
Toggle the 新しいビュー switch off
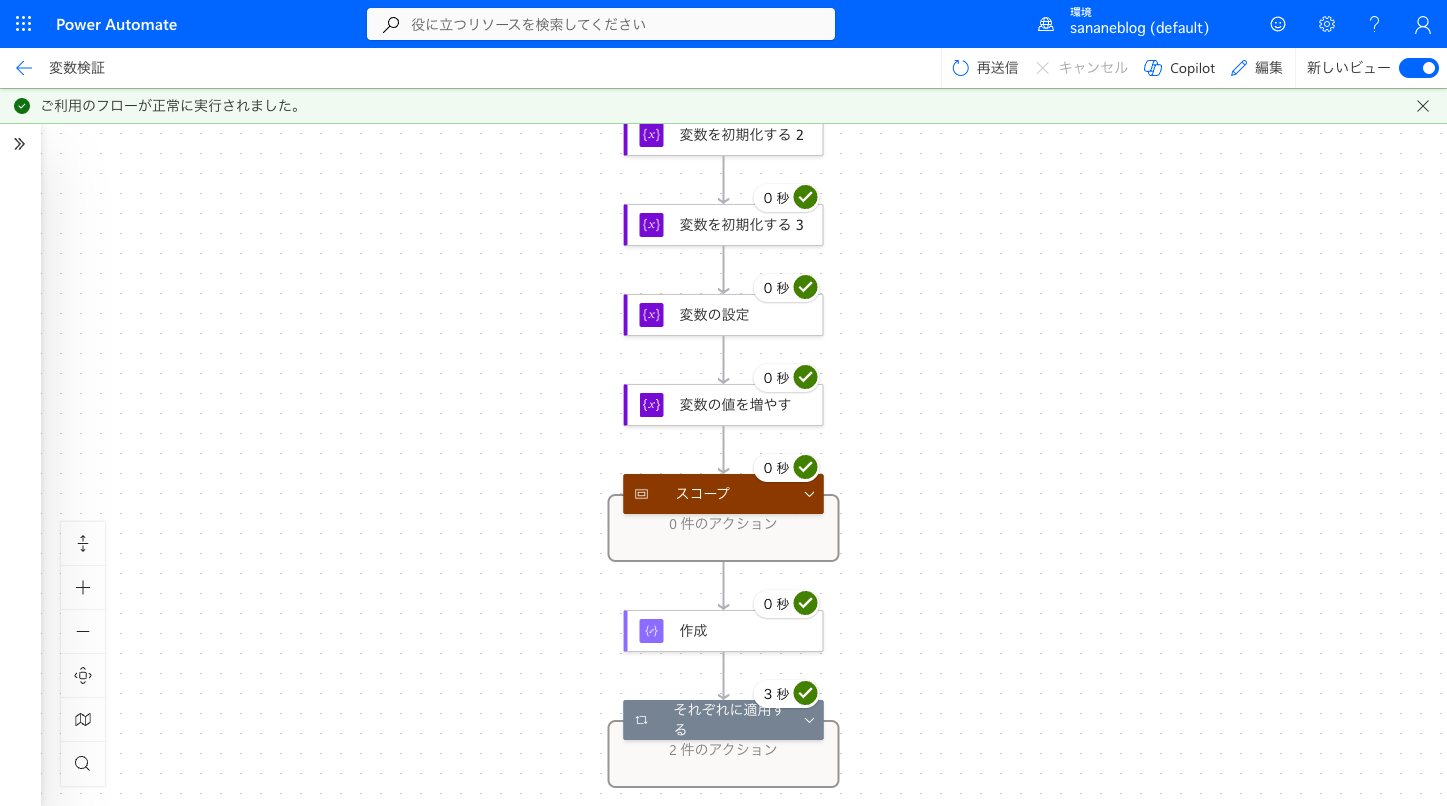[x=1418, y=68]
